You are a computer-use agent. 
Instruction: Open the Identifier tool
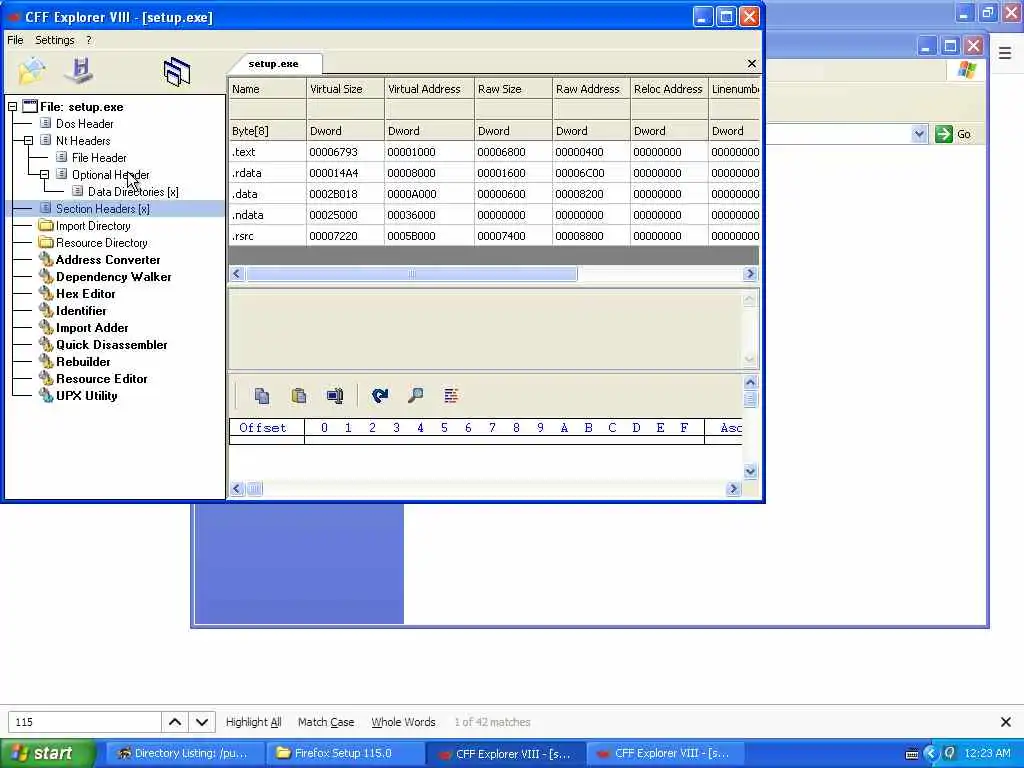[x=81, y=311]
